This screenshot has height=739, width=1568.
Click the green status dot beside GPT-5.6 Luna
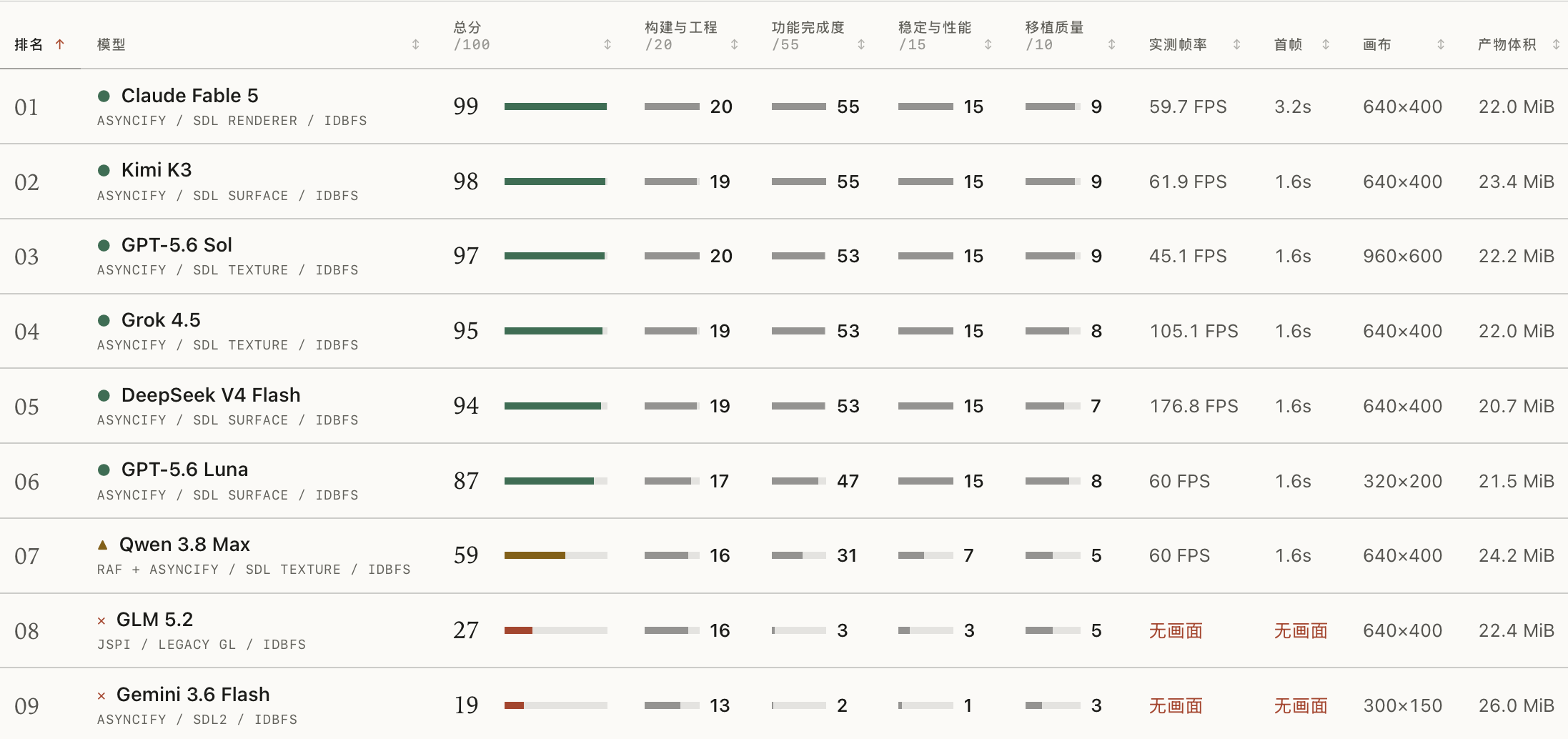tap(104, 470)
